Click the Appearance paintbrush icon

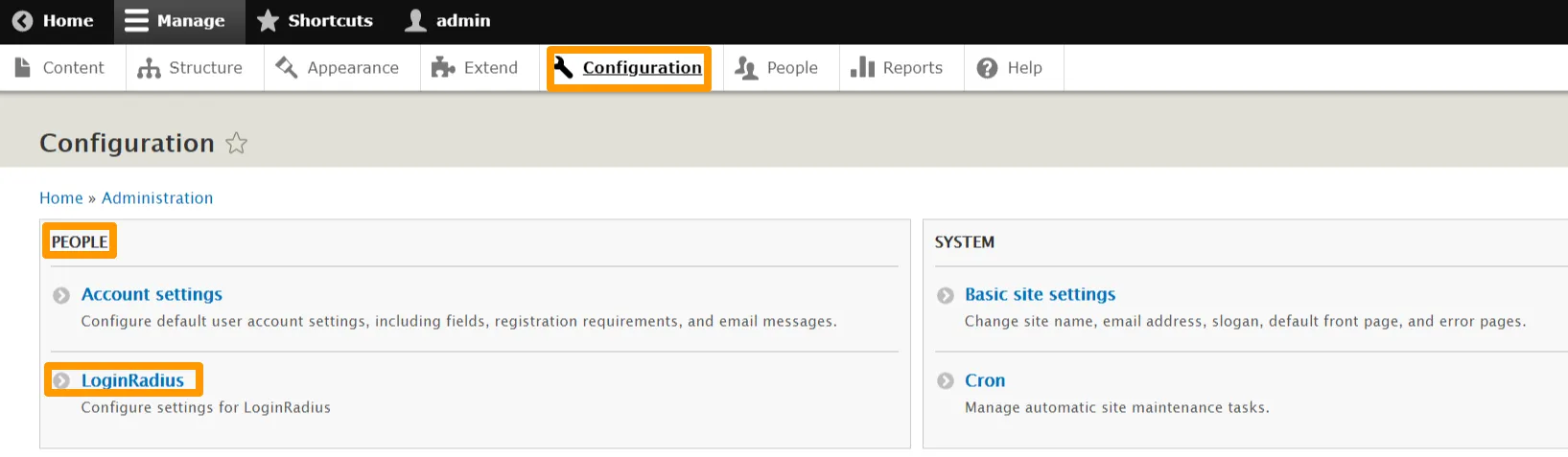point(287,67)
